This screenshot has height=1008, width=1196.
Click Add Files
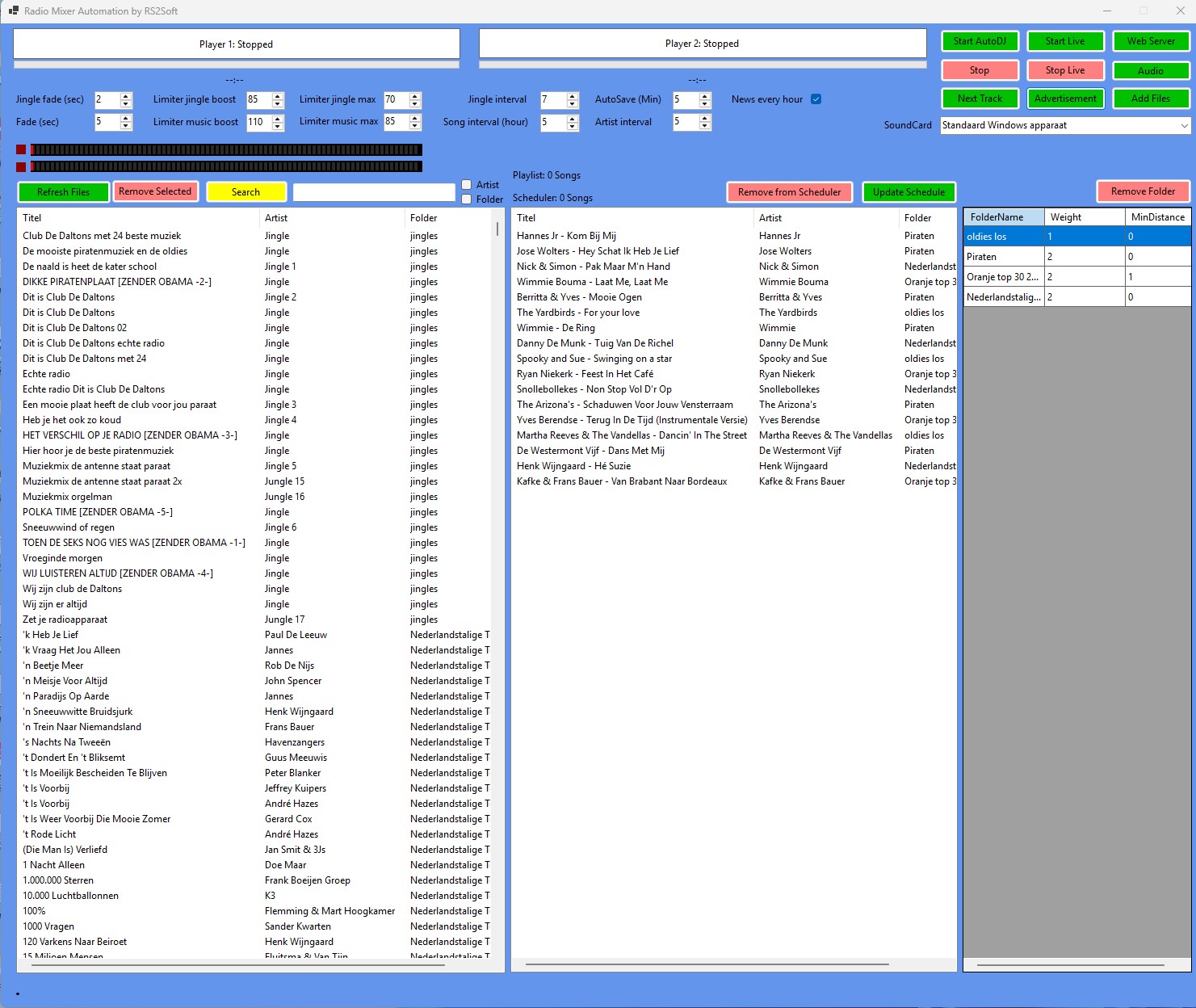pos(1151,99)
